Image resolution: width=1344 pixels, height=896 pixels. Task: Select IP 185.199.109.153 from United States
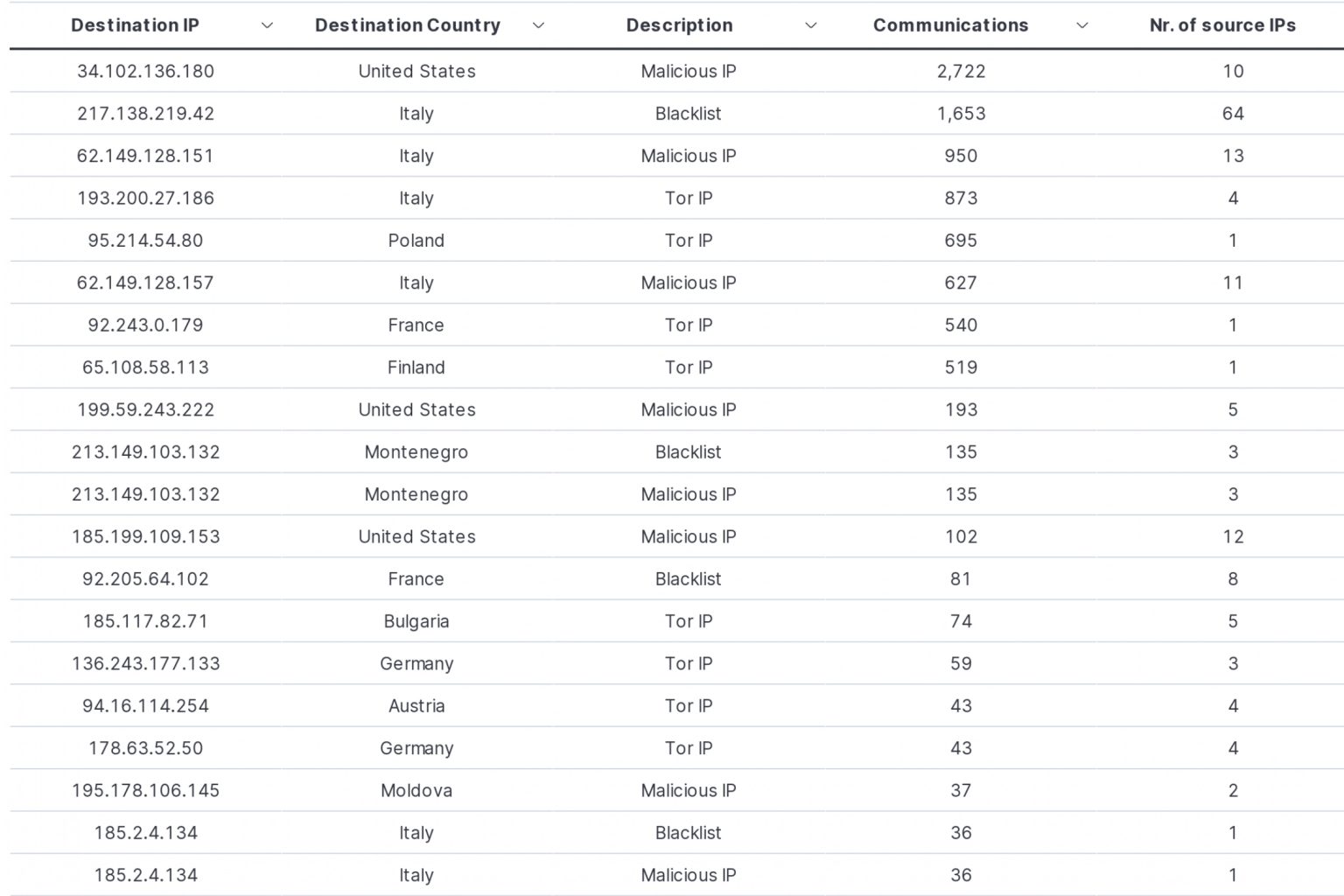tap(146, 536)
